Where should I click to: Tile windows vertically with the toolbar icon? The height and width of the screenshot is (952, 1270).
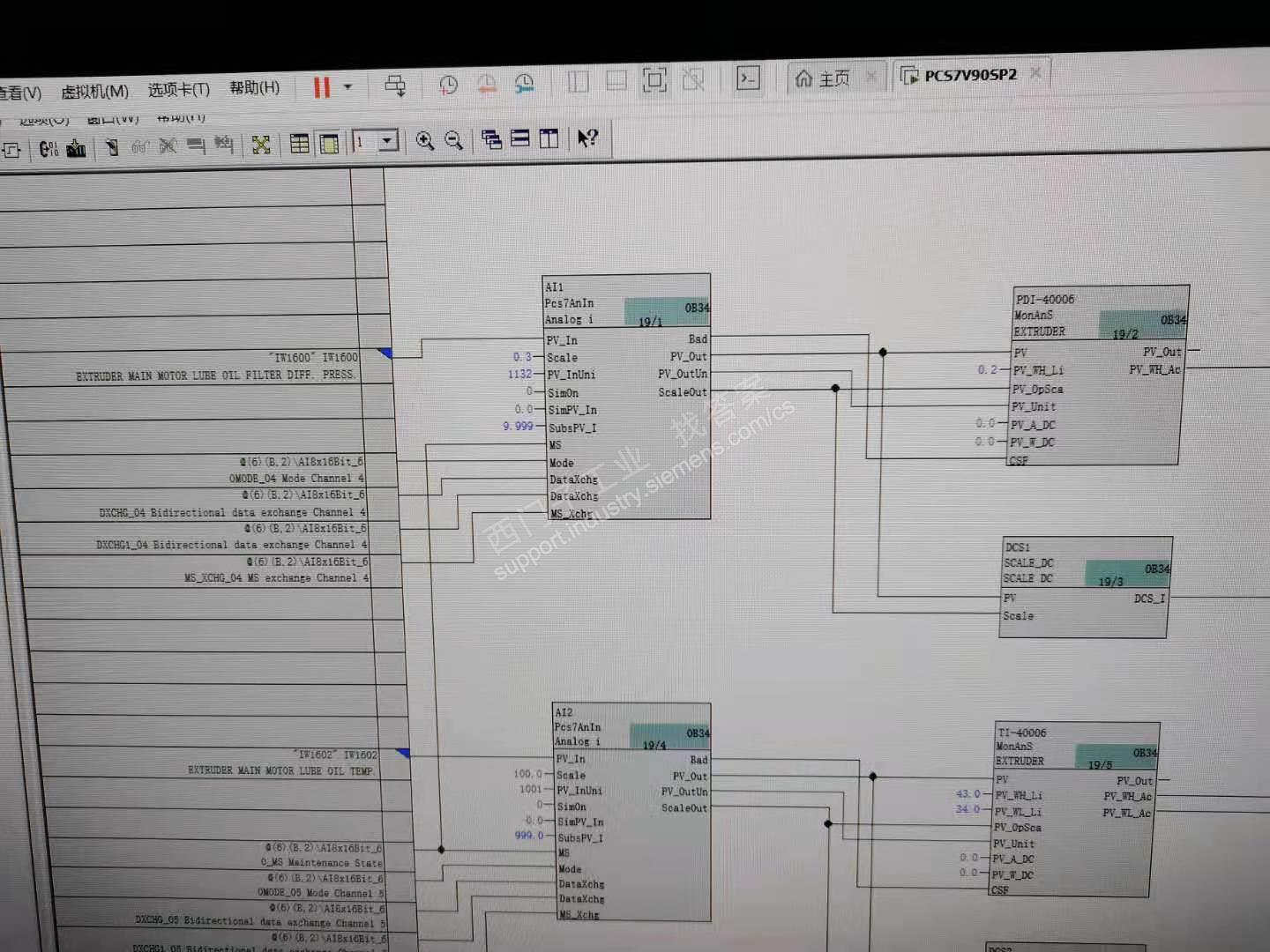click(549, 138)
